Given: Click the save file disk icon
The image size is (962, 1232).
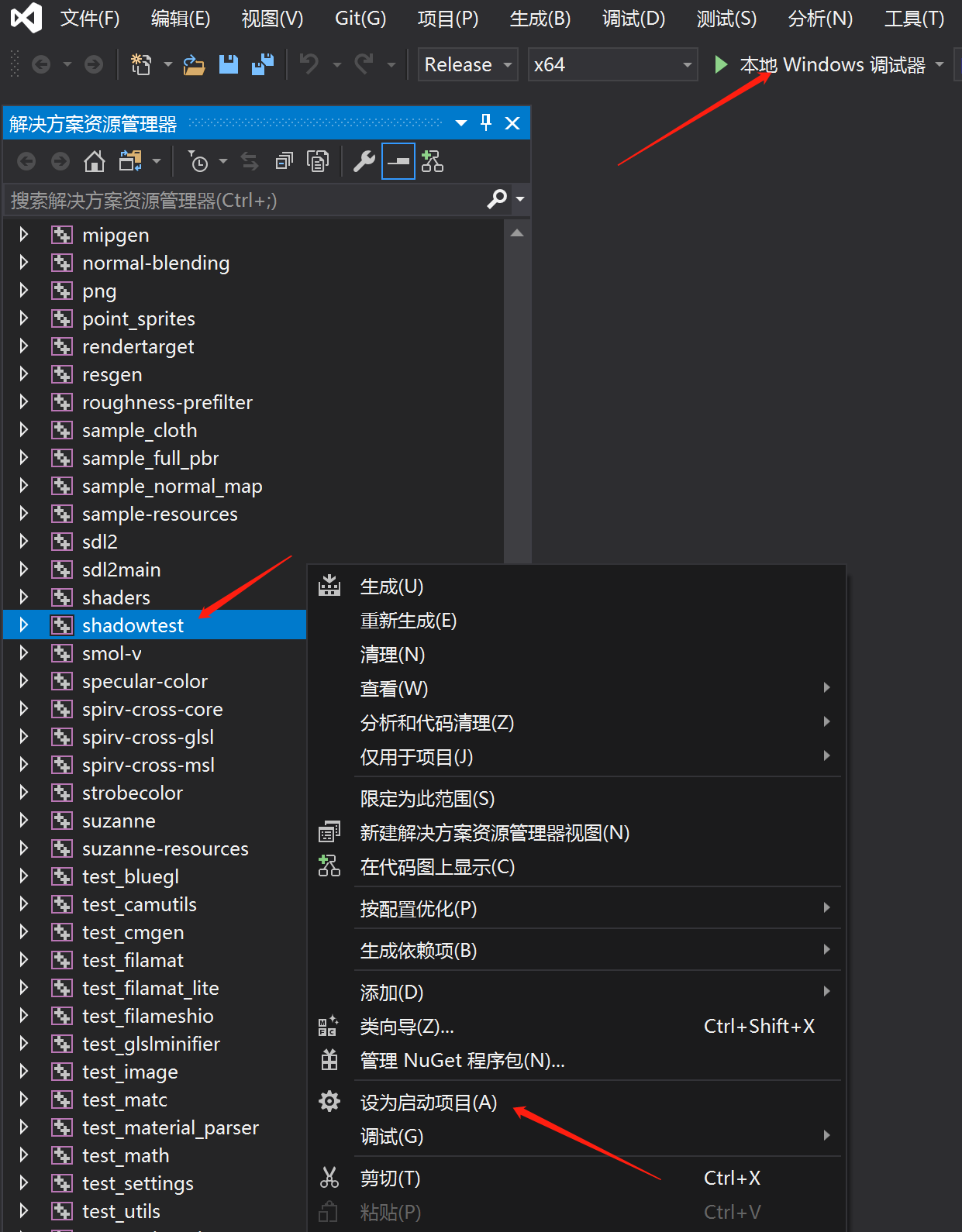Looking at the screenshot, I should point(229,64).
